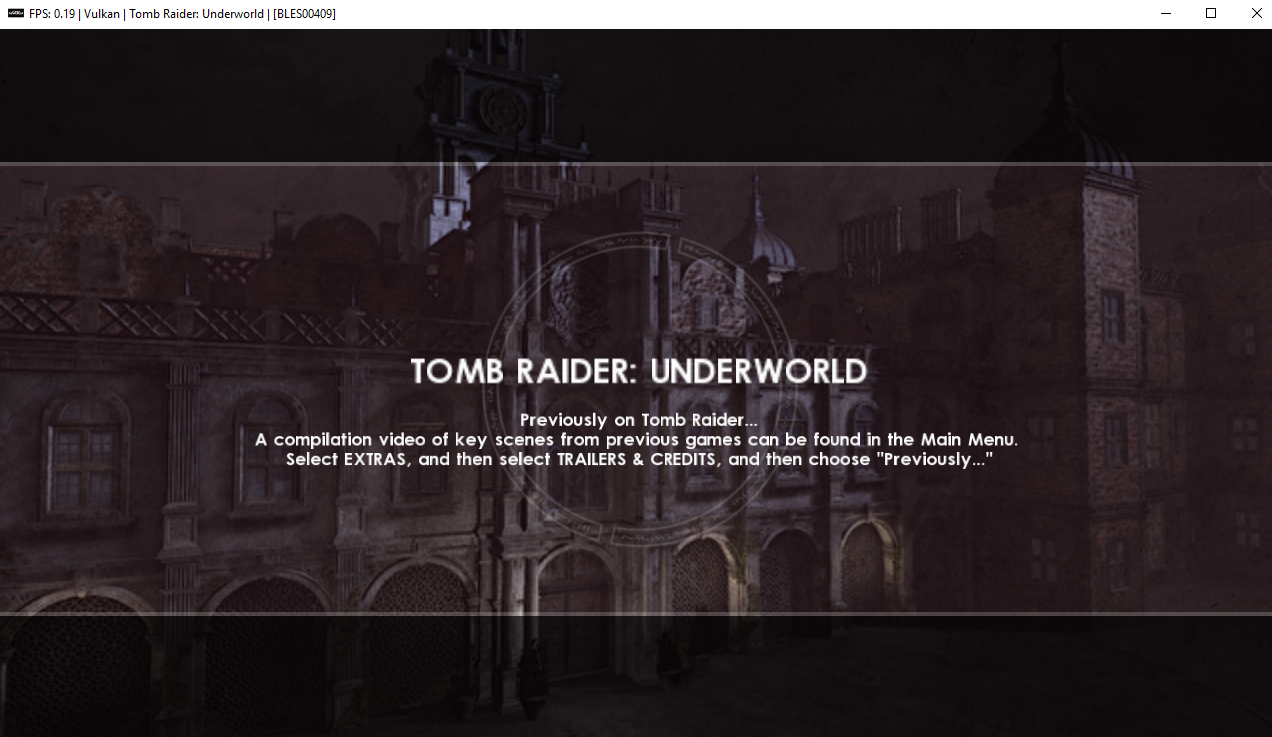Minimize the Tomb Raider: Underworld window
The height and width of the screenshot is (737, 1272).
[1166, 13]
